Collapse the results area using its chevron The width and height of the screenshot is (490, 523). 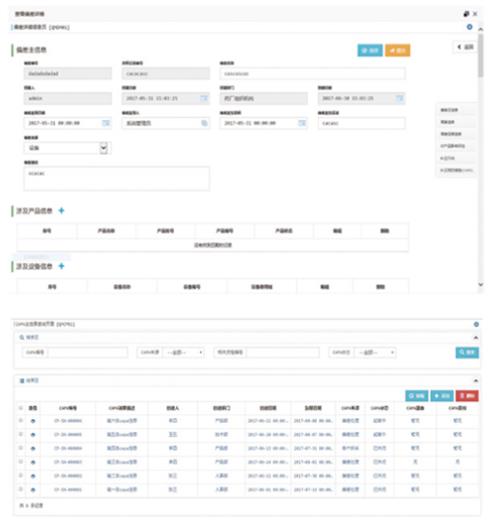(476, 380)
